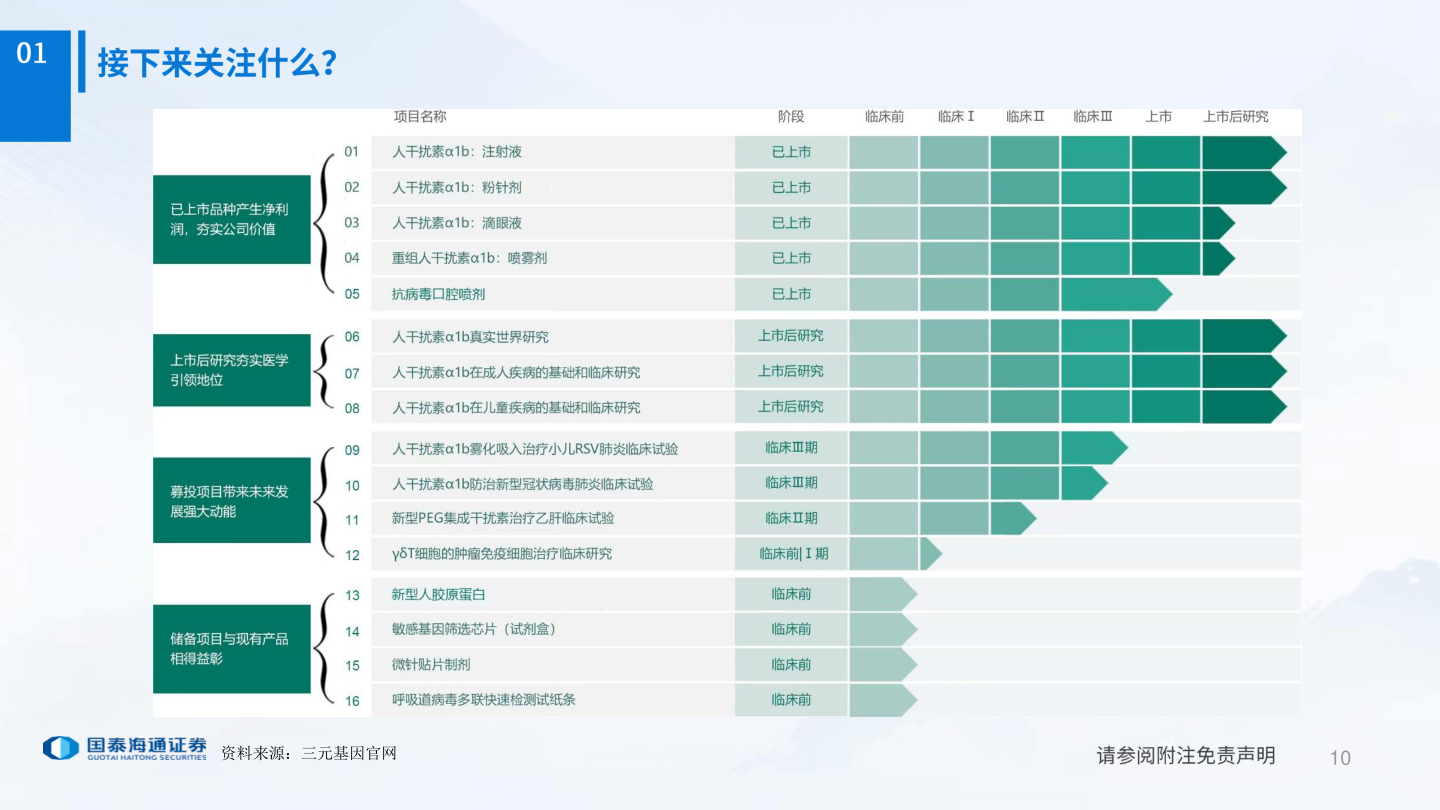Click the progress bar of 重组人干扰素α1b喷雾剂
This screenshot has height=810, width=1440.
(1040, 258)
